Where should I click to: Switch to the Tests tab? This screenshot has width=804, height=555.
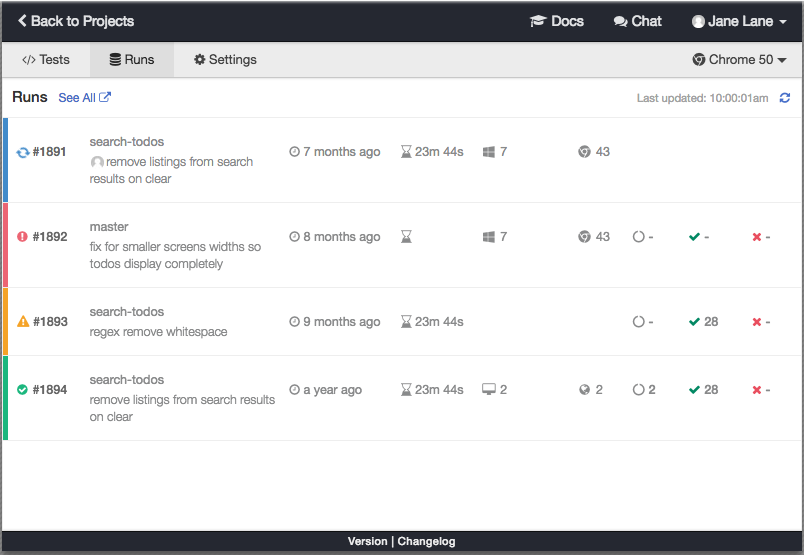click(46, 60)
